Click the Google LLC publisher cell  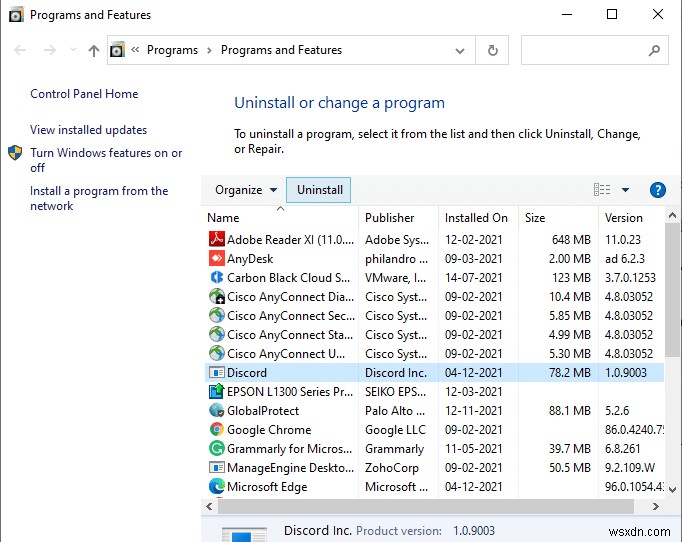(395, 430)
